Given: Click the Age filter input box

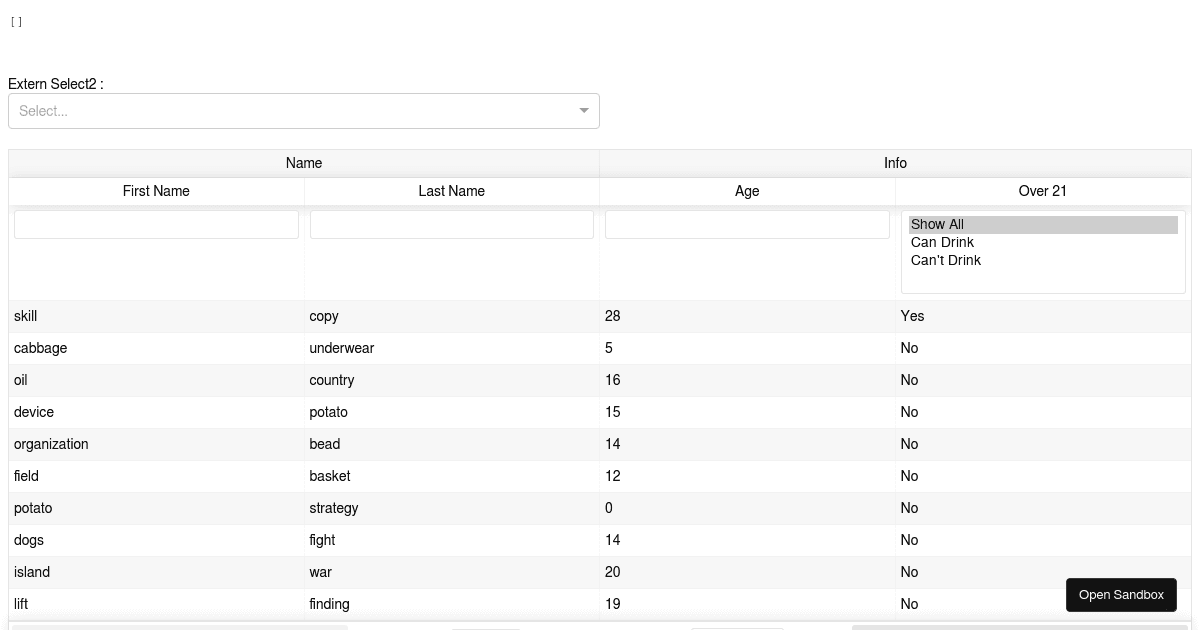Looking at the screenshot, I should pos(747,224).
